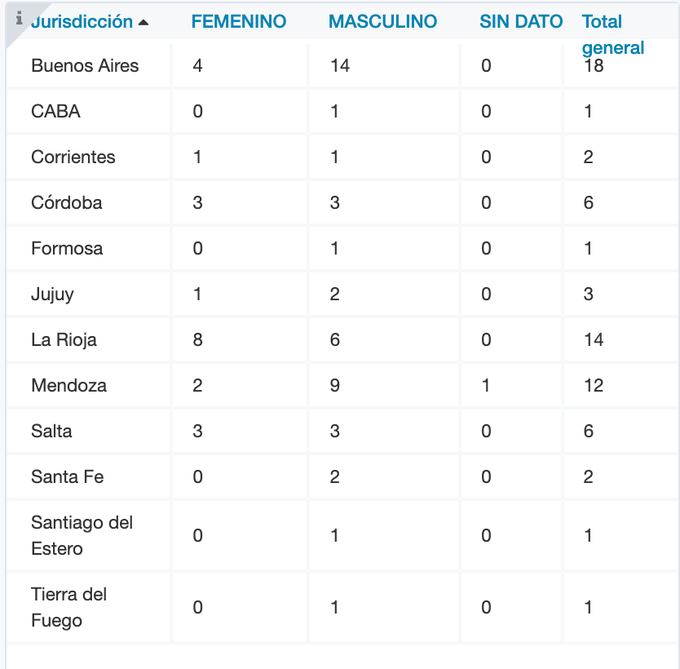Sort by the FEMENINO column header
Image resolution: width=680 pixels, height=669 pixels.
point(238,21)
